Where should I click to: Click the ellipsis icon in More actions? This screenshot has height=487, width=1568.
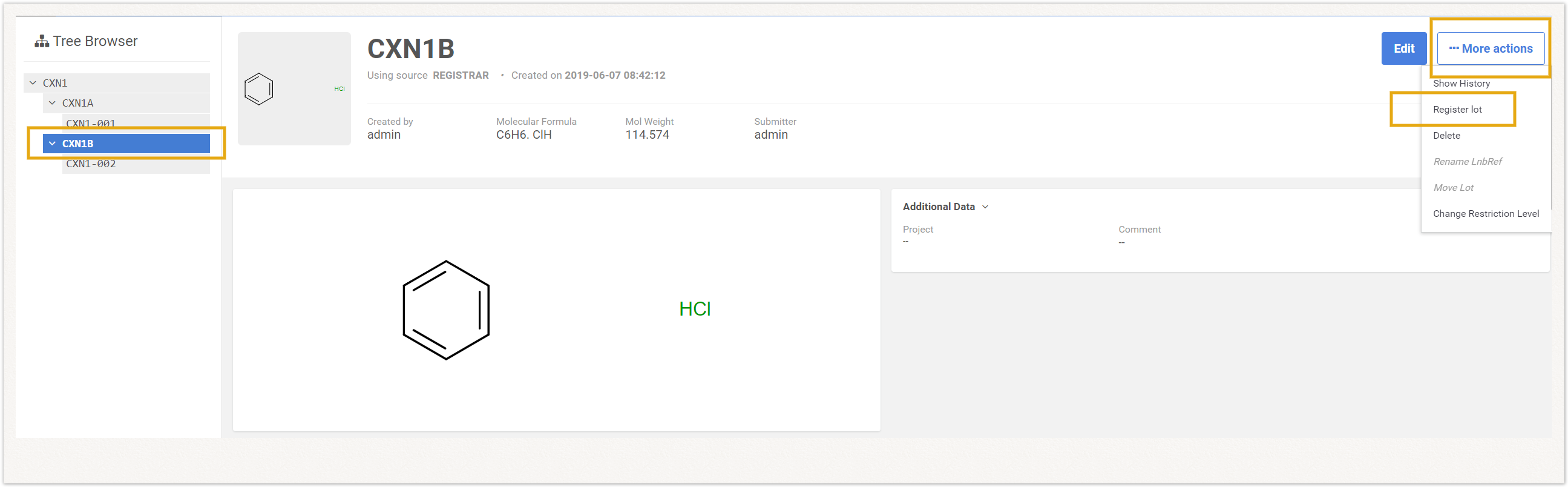coord(1453,49)
